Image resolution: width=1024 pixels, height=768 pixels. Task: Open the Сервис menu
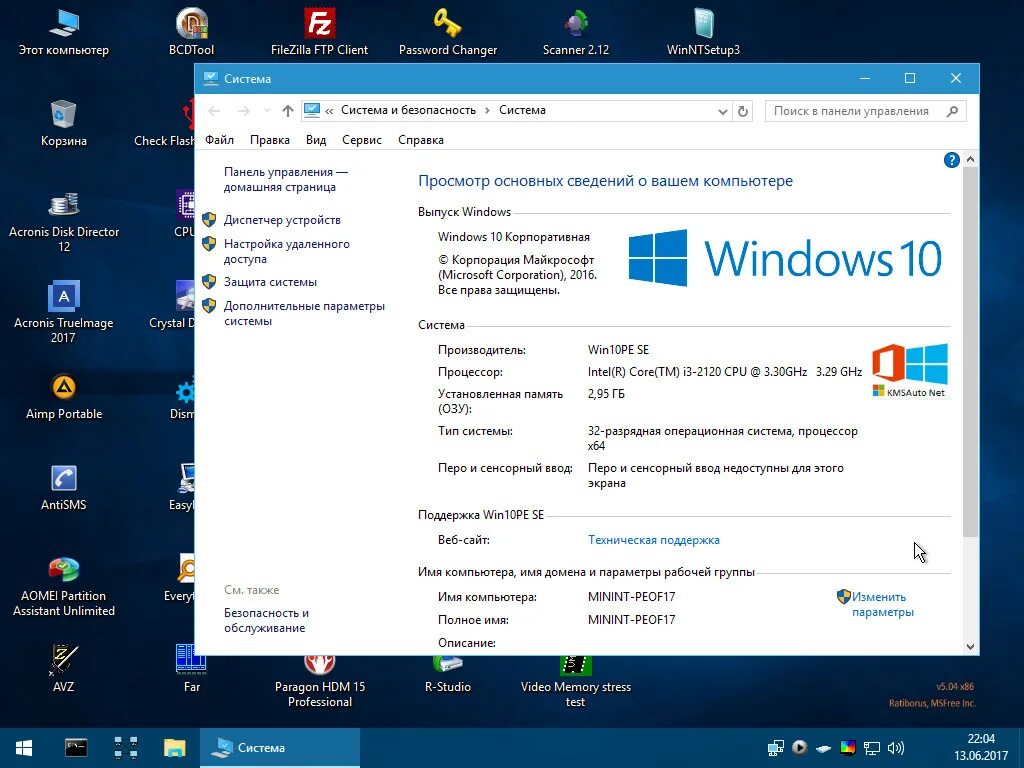(362, 140)
